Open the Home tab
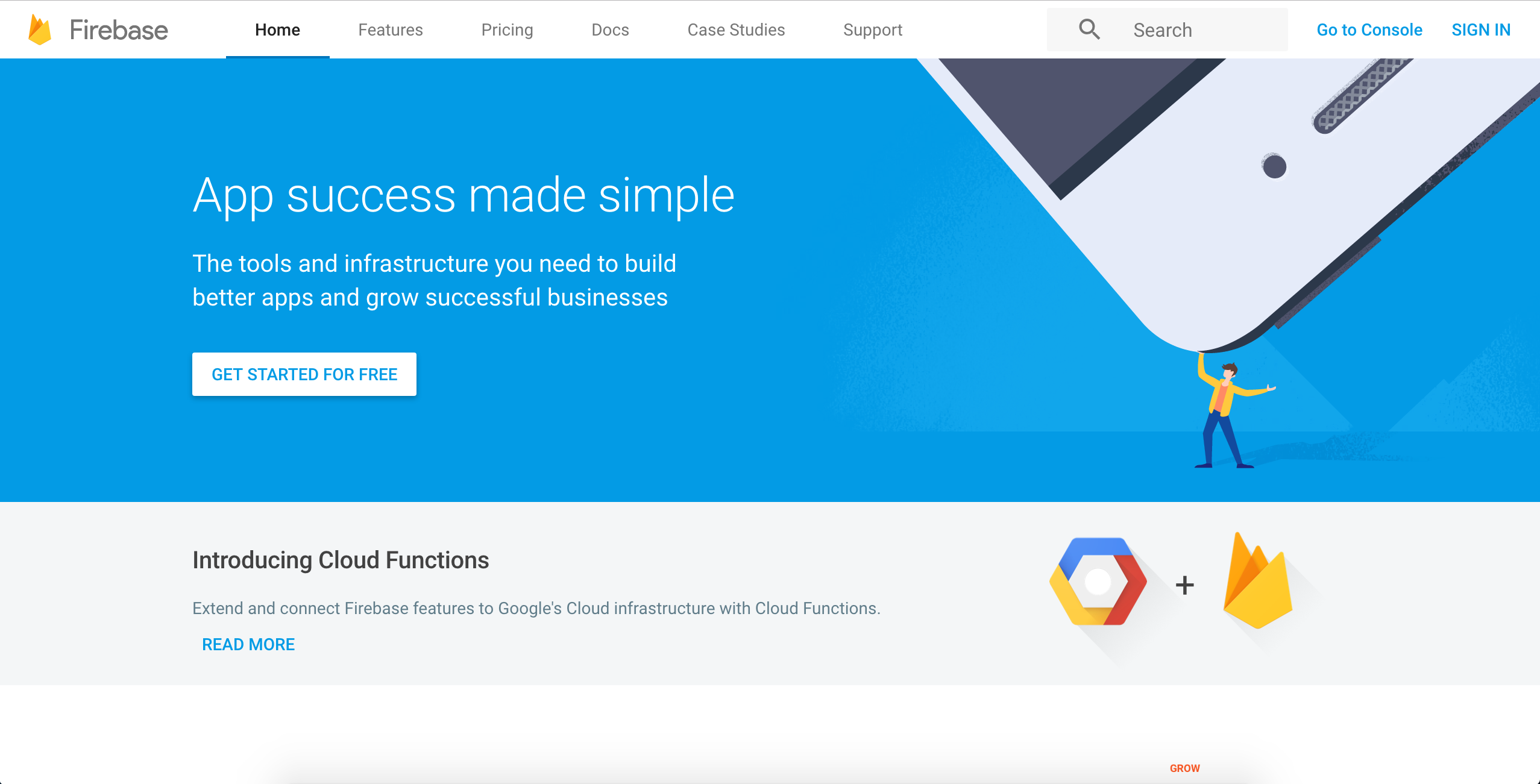1540x784 pixels. [x=277, y=30]
